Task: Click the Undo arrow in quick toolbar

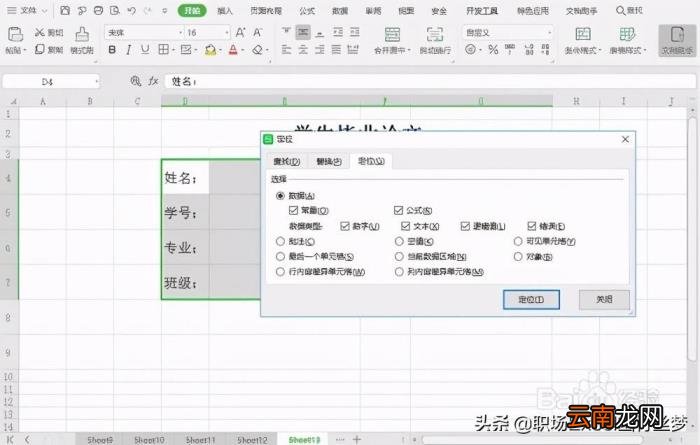Action: pos(131,10)
